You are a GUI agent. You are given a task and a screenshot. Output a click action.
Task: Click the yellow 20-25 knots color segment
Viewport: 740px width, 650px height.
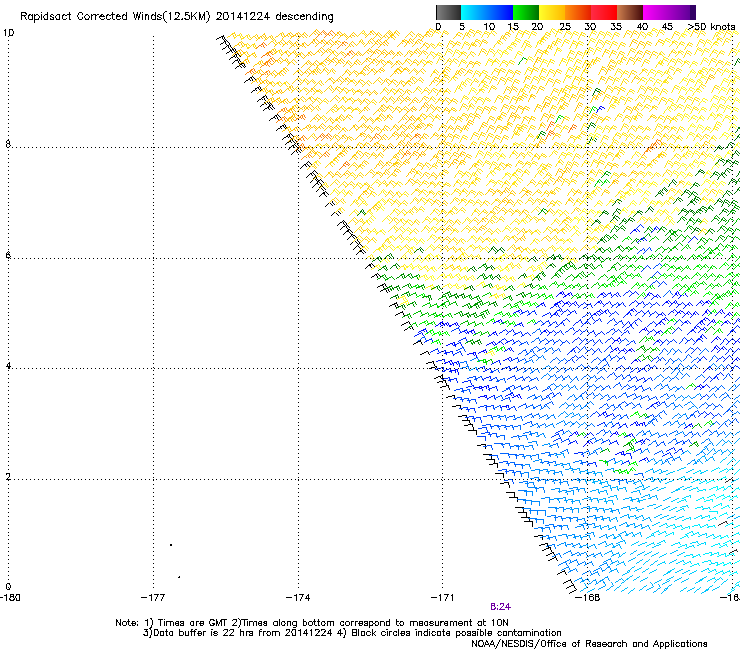552,12
